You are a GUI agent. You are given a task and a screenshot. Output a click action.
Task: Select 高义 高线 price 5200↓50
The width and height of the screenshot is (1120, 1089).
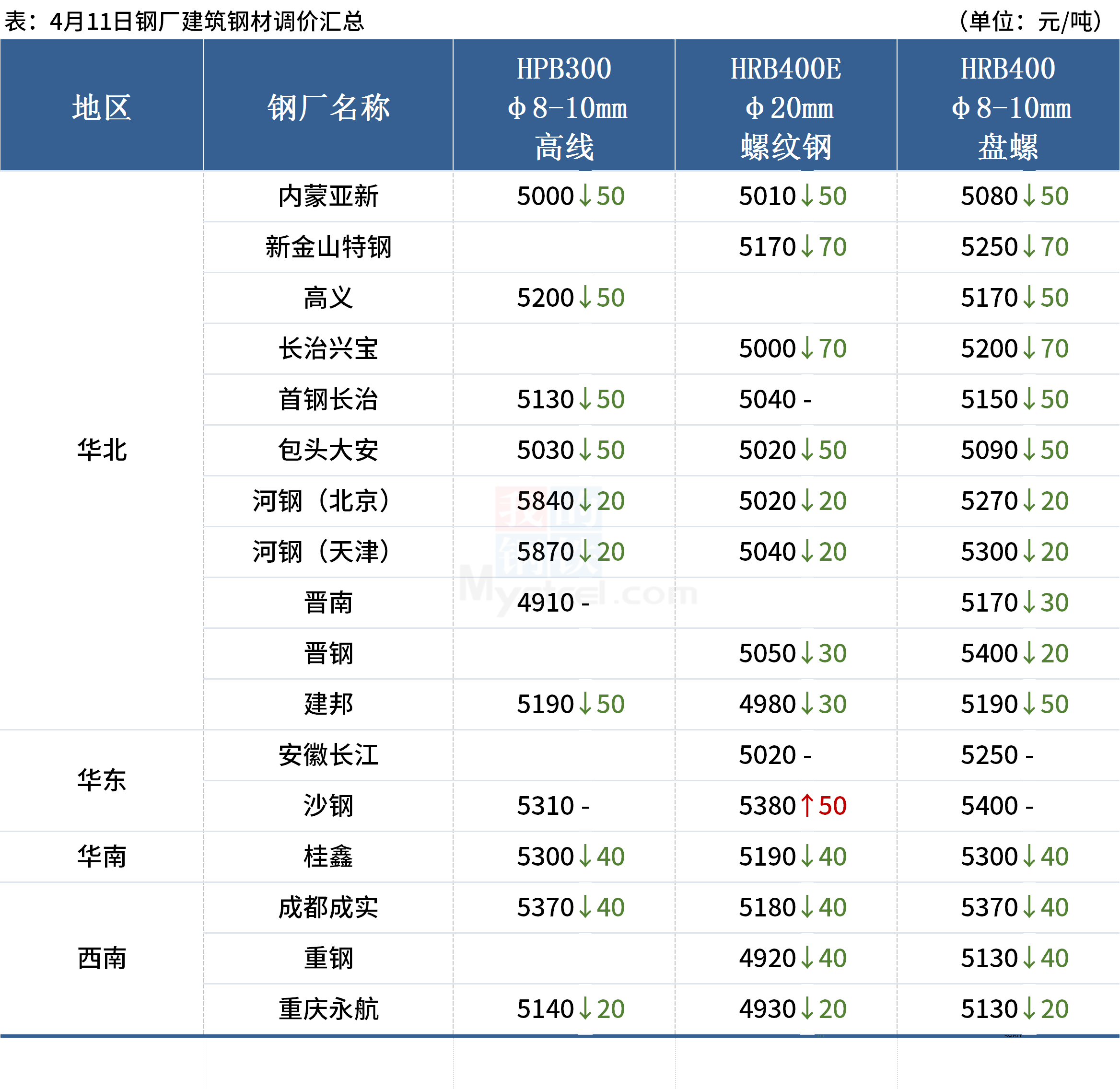point(571,298)
